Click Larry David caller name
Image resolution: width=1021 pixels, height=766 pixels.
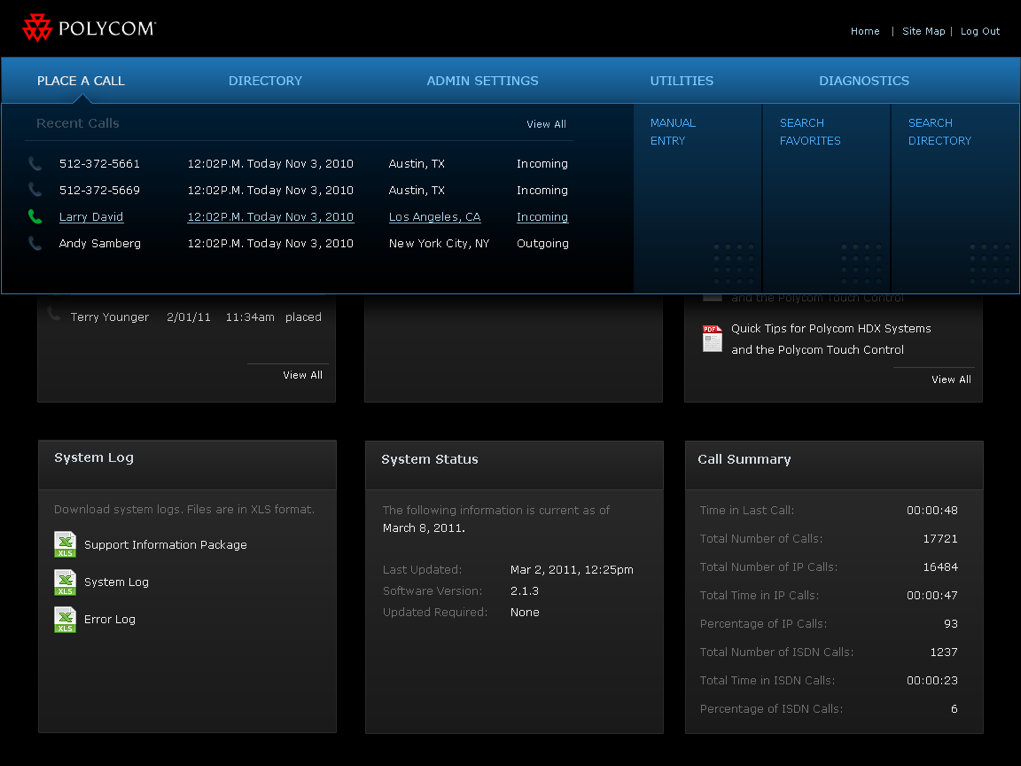91,217
